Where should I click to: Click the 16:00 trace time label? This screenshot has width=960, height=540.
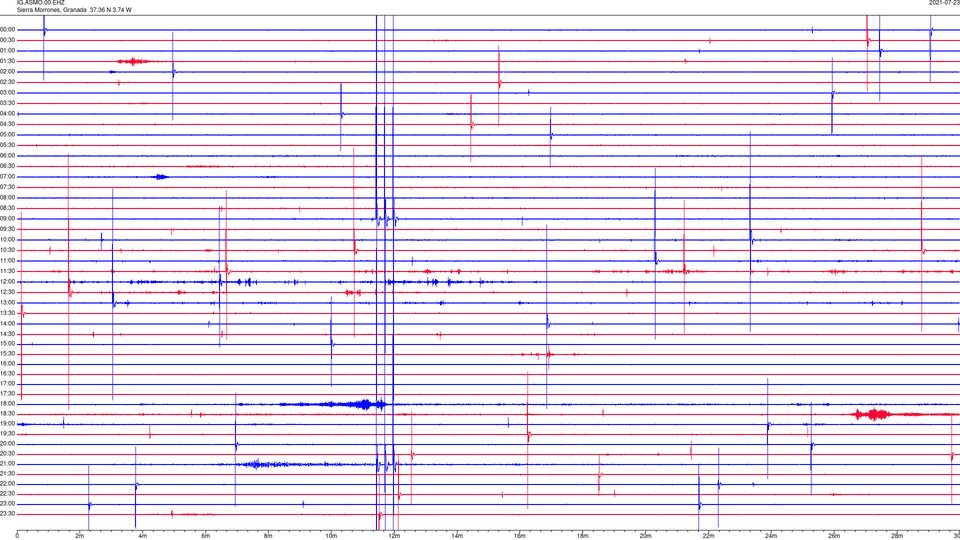click(x=8, y=364)
